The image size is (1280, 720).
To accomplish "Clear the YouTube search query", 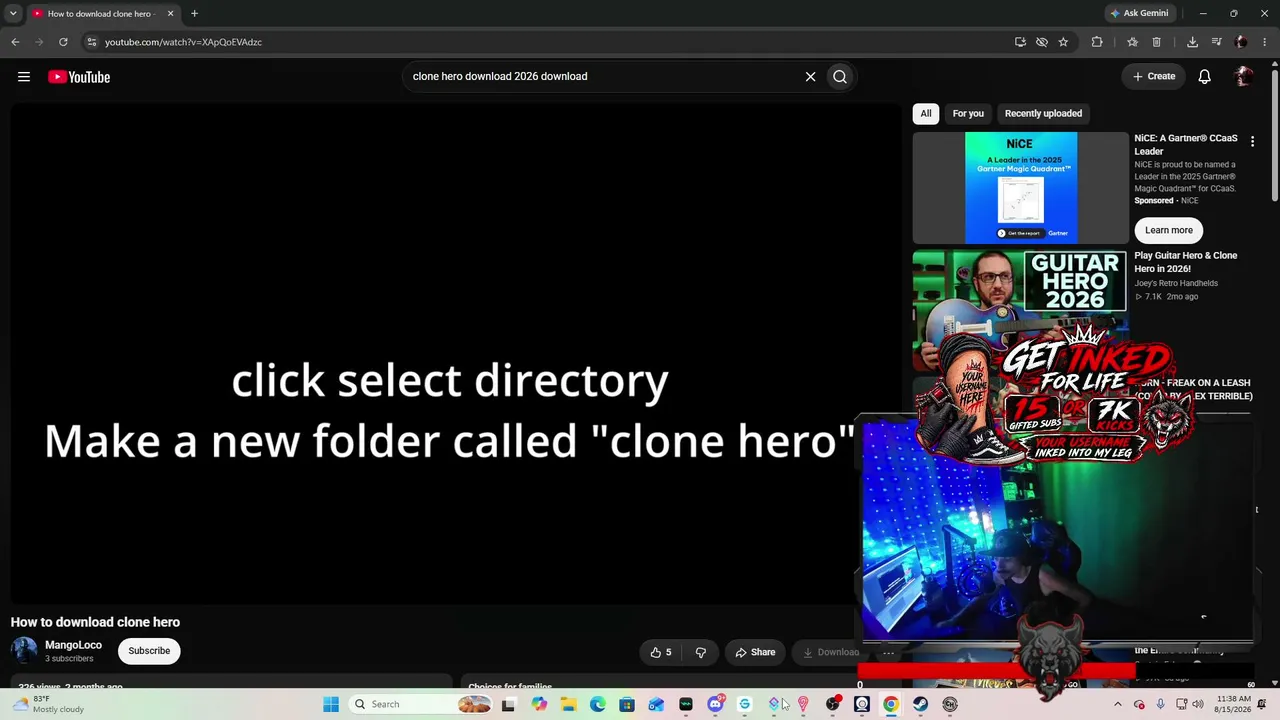I will point(810,77).
